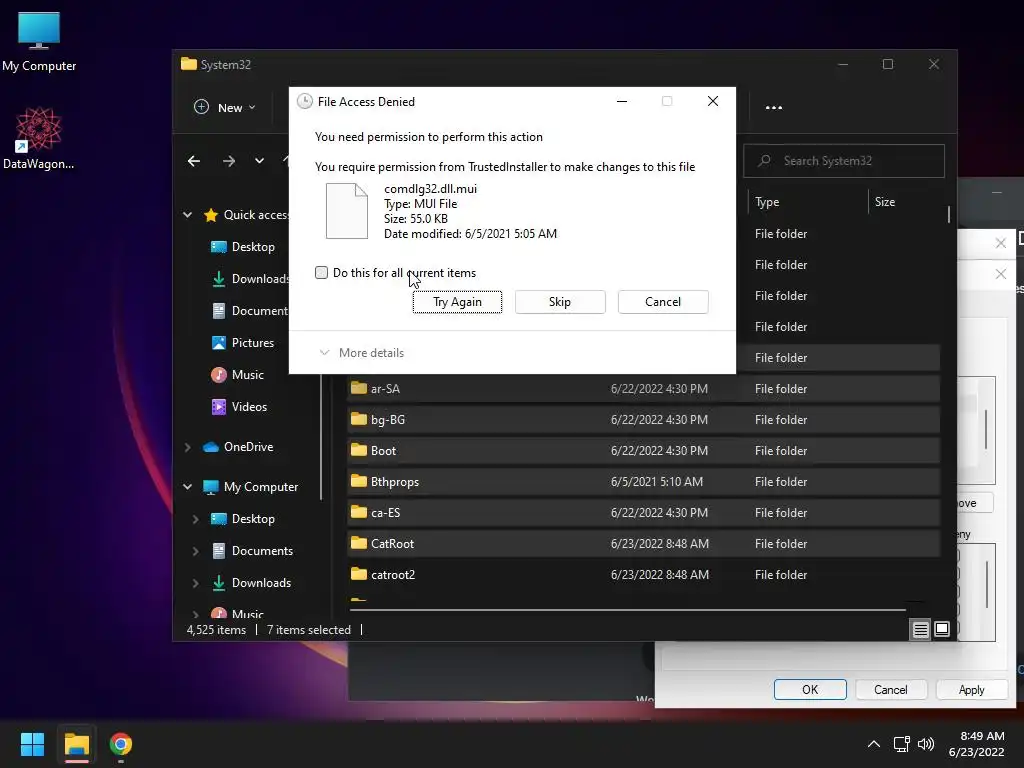Click the Skip button
Image resolution: width=1024 pixels, height=768 pixels.
point(560,302)
